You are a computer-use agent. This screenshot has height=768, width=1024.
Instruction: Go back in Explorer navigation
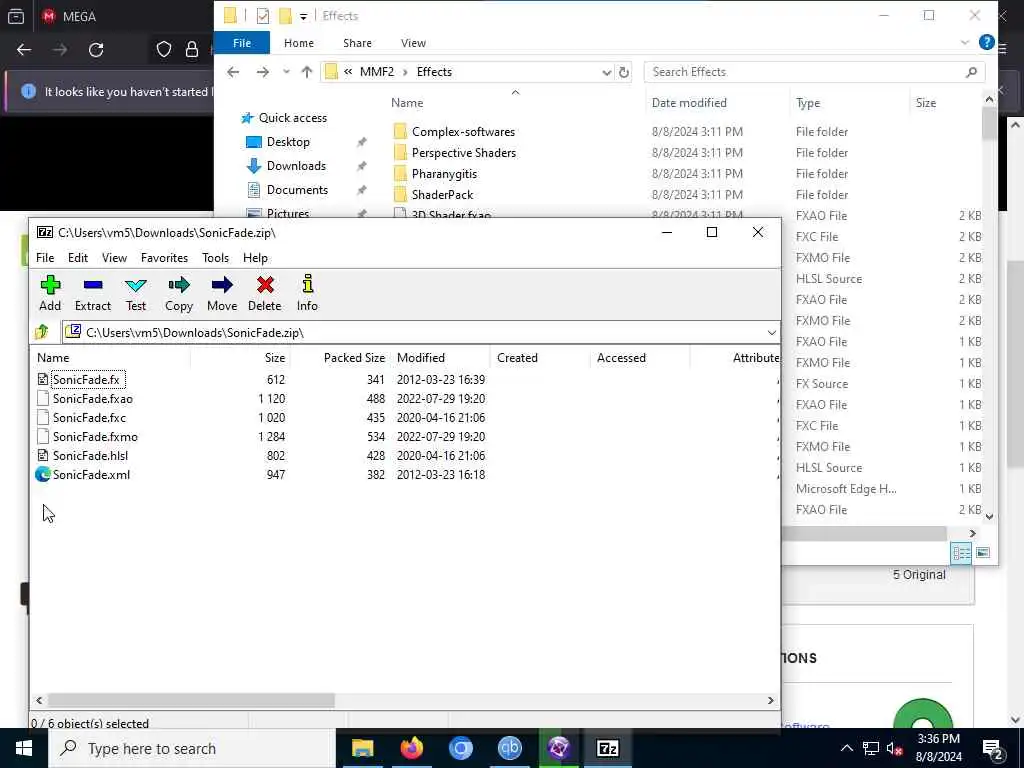pos(233,72)
